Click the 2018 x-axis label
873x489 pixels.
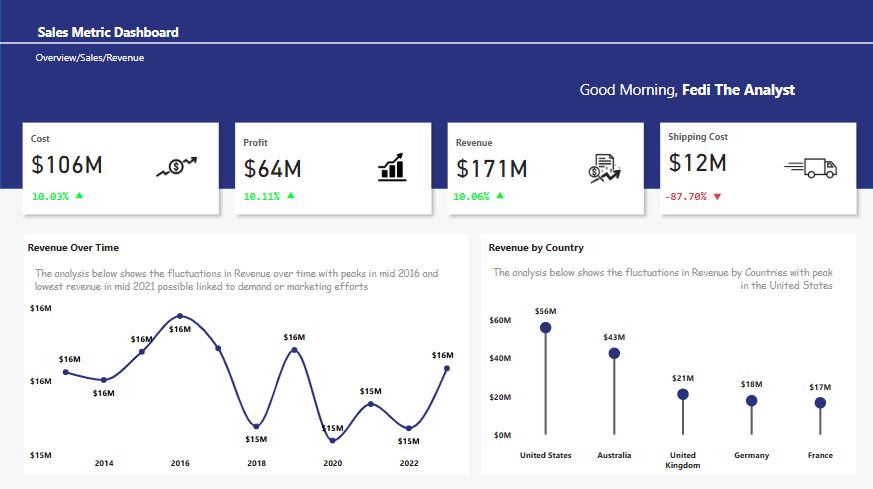[x=256, y=463]
